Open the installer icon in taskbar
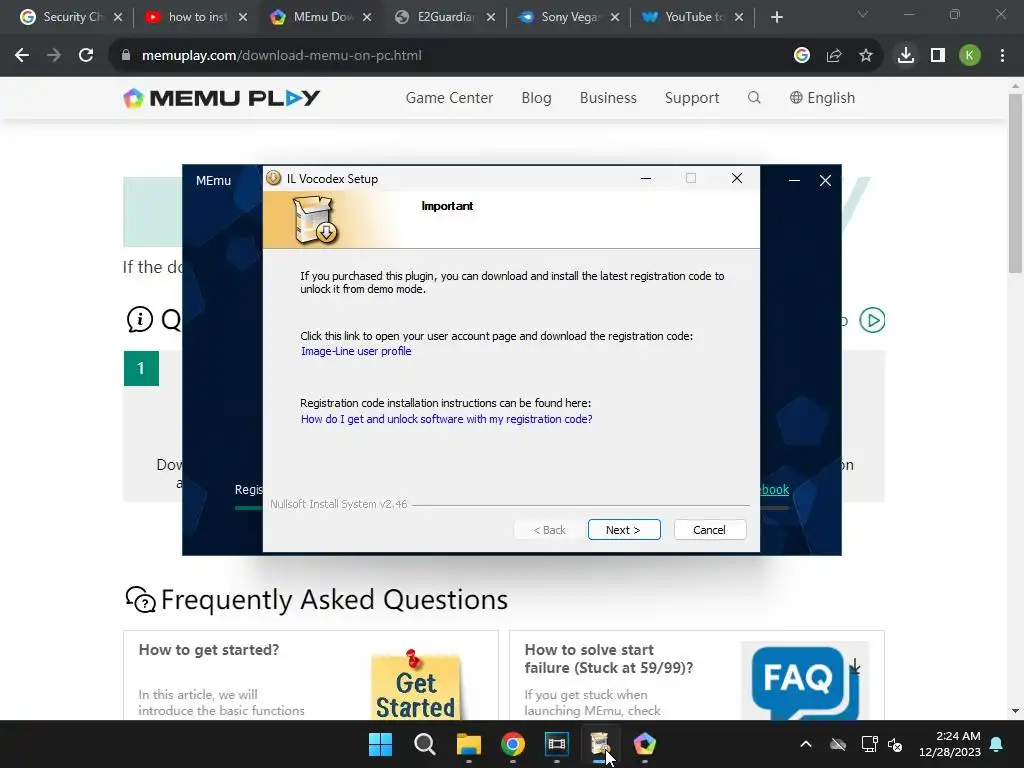Image resolution: width=1024 pixels, height=768 pixels. coord(600,744)
